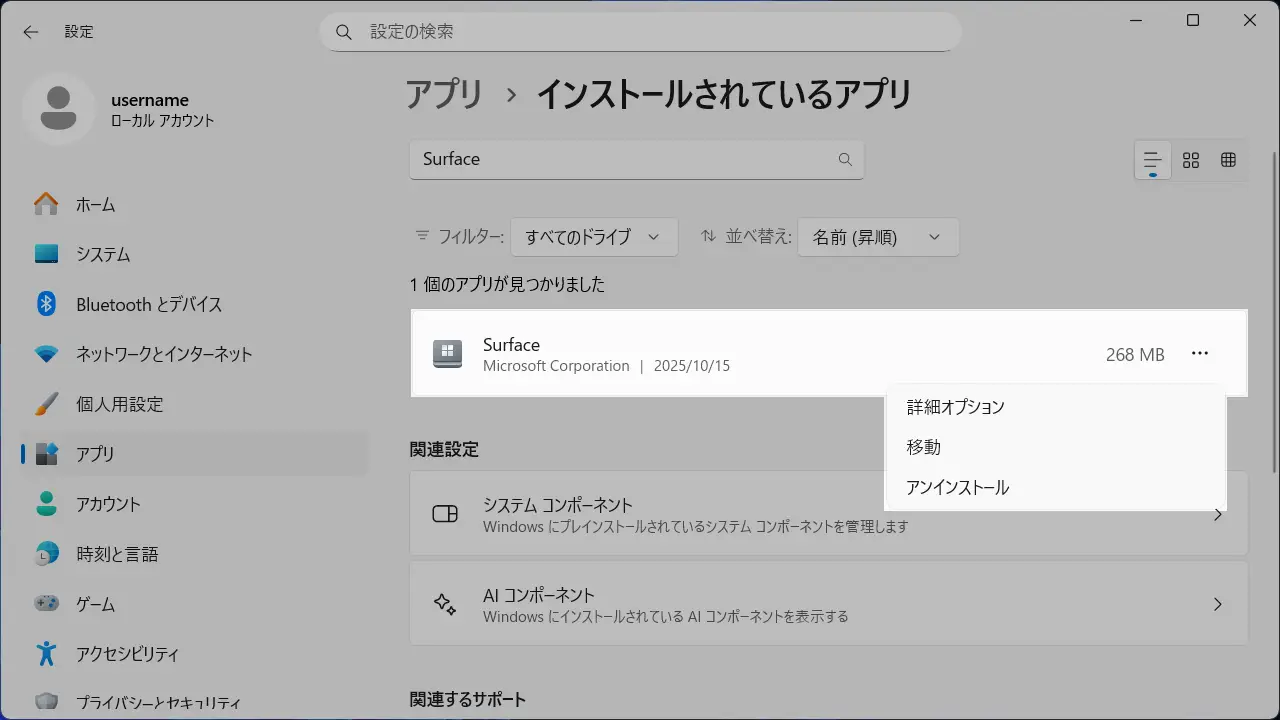
Task: Switch to table view layout icon
Action: 1228,160
